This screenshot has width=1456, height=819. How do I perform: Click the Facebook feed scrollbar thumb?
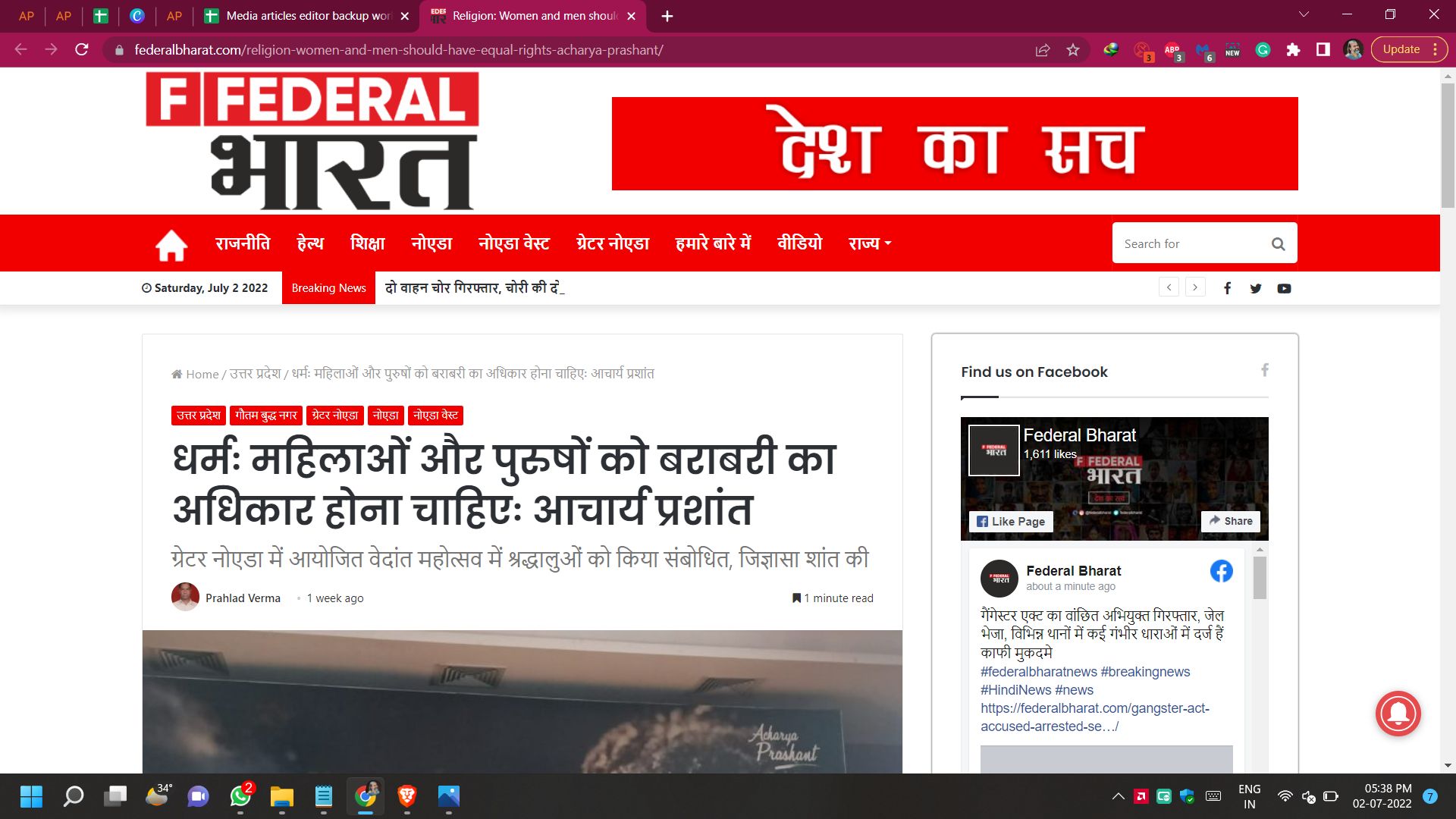click(1260, 578)
